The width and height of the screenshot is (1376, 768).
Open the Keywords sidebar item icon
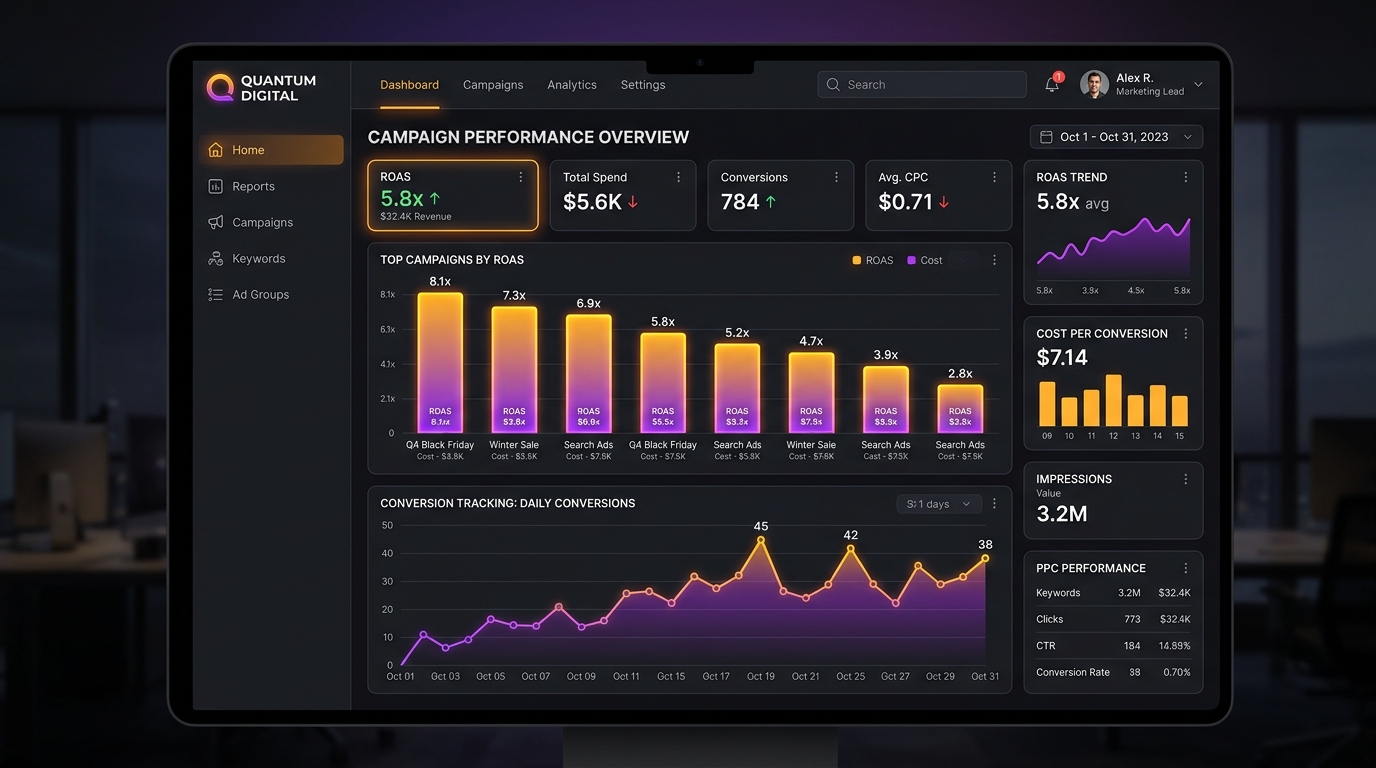(215, 258)
